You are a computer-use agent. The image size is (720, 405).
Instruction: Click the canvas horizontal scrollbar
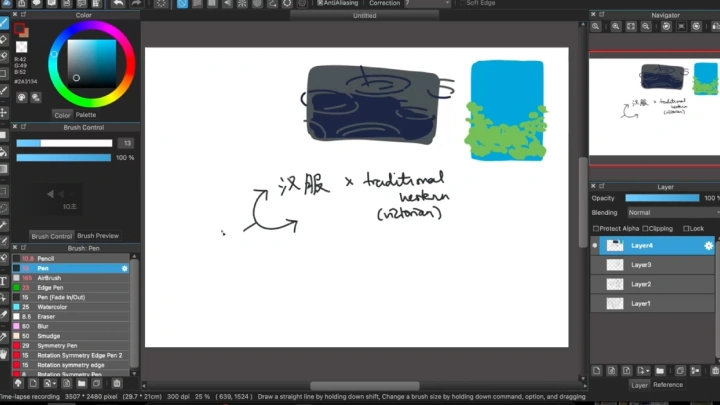[365, 386]
